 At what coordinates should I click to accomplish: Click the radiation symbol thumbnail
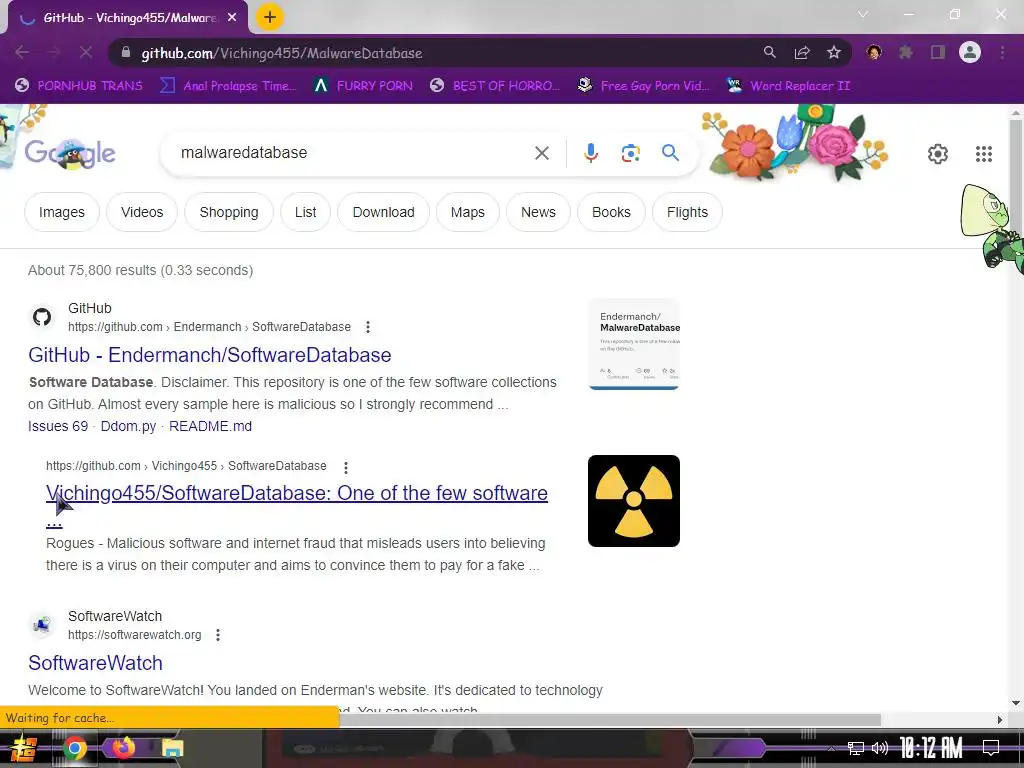coord(633,501)
